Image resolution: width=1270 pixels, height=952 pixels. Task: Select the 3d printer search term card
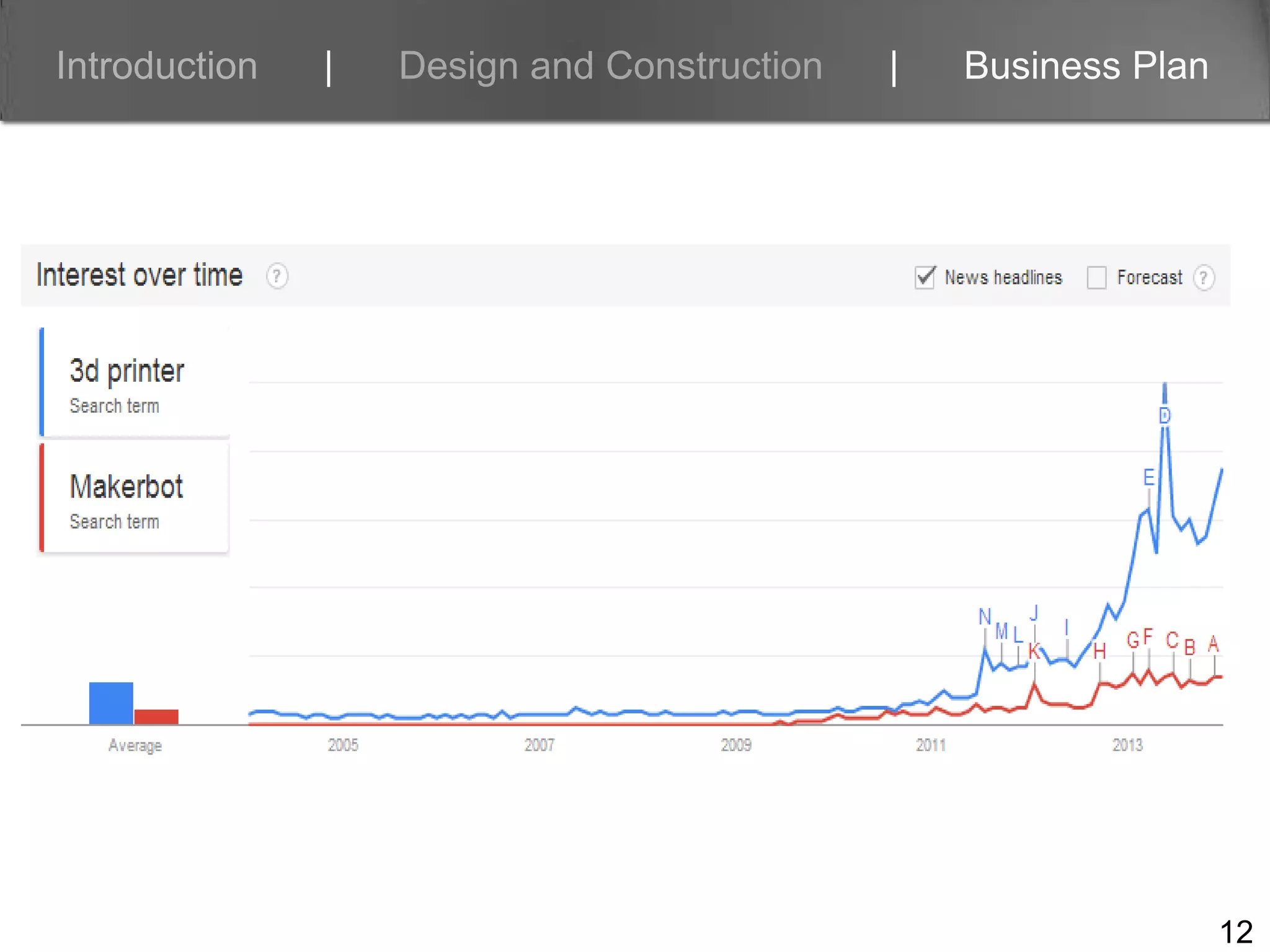(135, 382)
